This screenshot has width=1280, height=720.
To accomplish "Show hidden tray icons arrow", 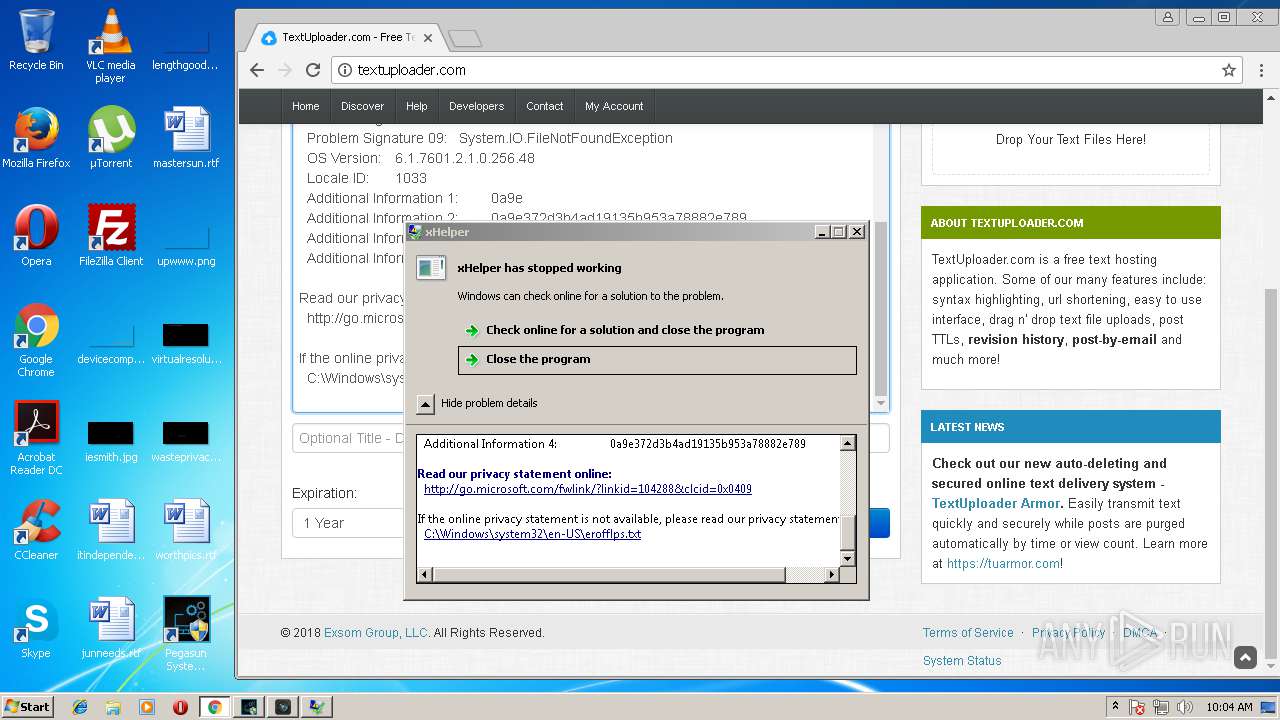I will (x=1115, y=706).
